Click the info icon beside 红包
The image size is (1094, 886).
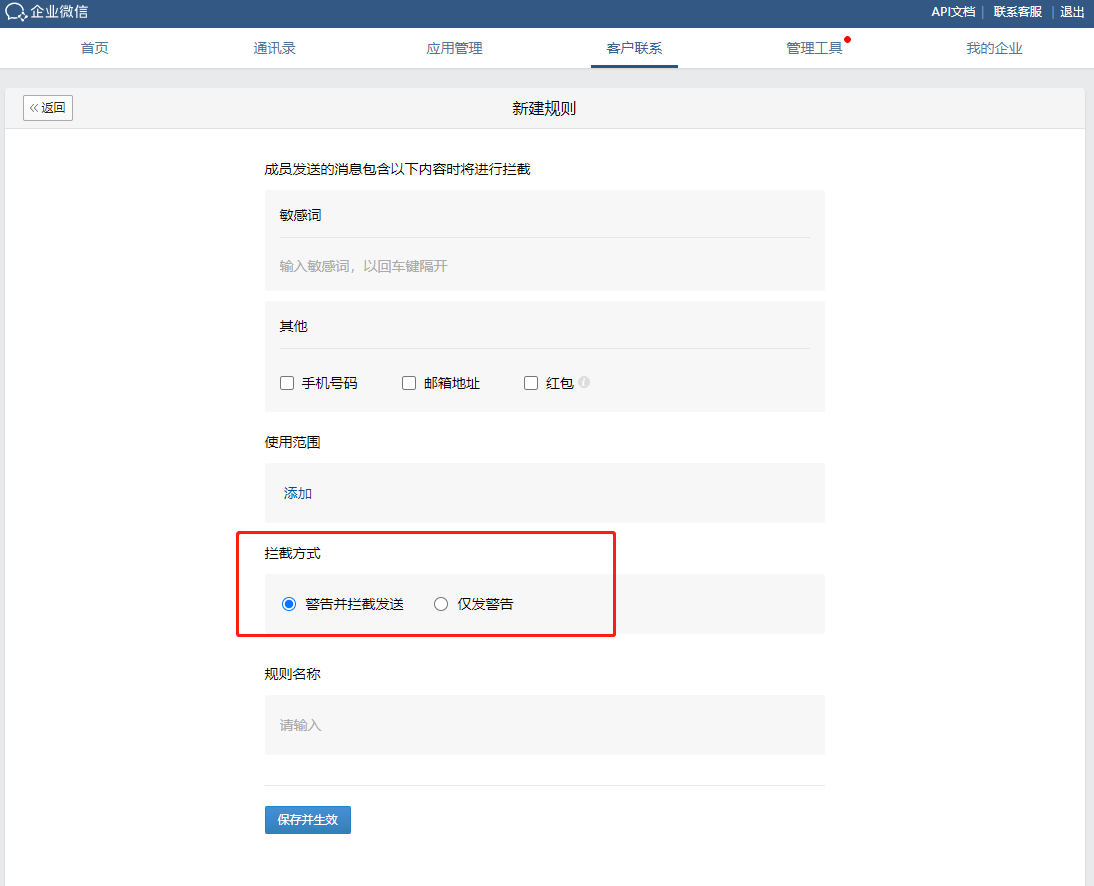pos(584,382)
